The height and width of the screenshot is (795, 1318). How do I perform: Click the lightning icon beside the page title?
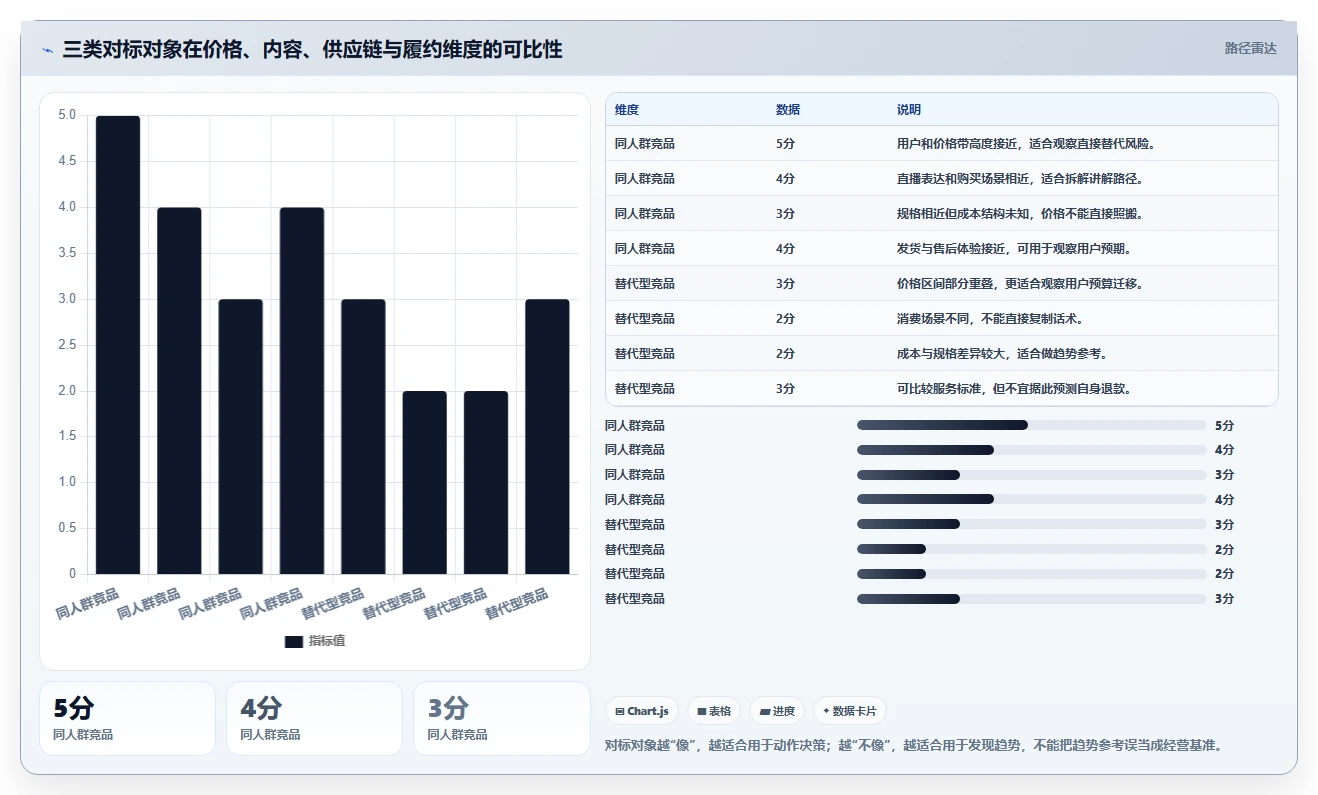click(x=48, y=49)
